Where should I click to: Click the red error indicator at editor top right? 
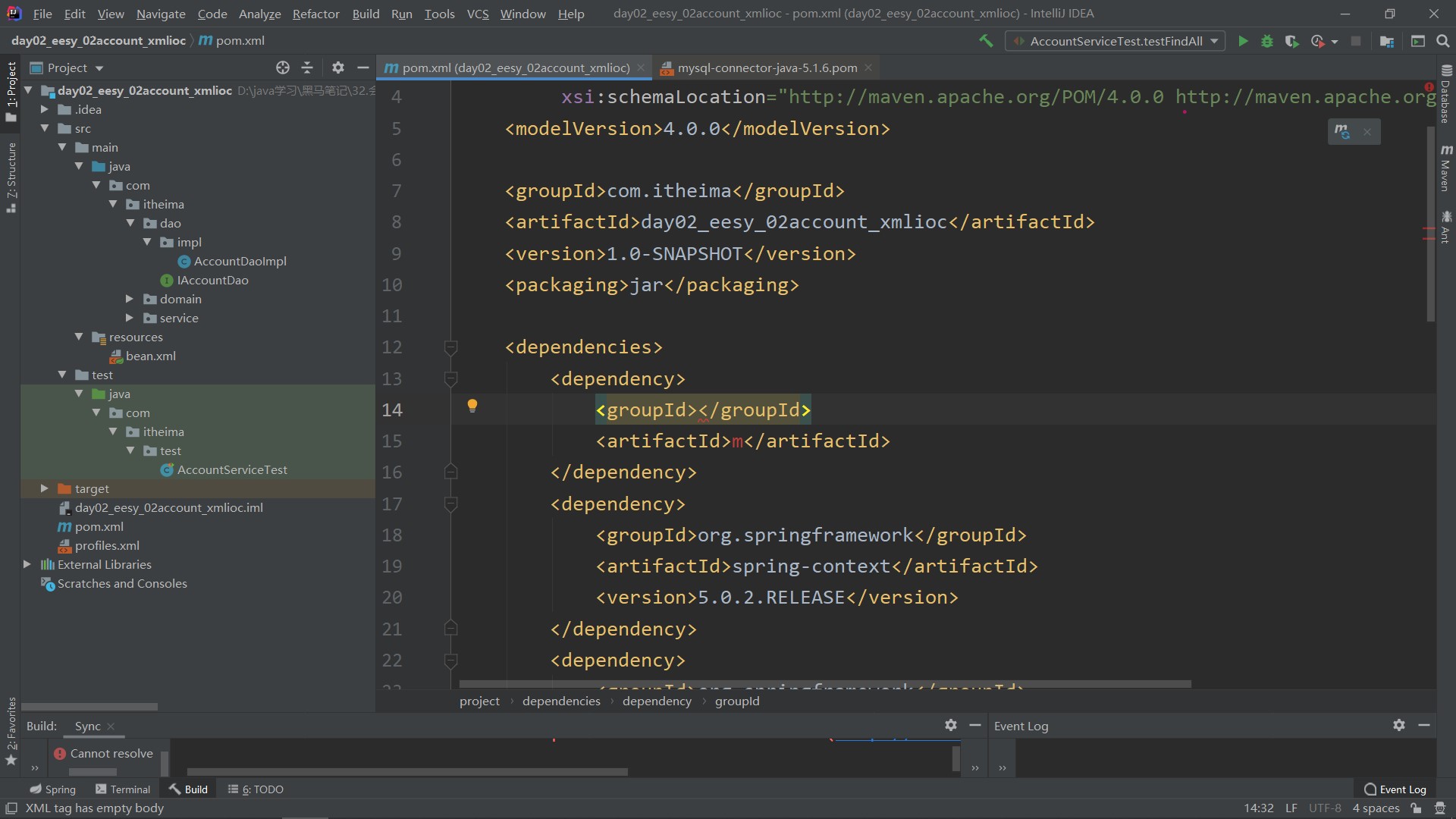1429,87
